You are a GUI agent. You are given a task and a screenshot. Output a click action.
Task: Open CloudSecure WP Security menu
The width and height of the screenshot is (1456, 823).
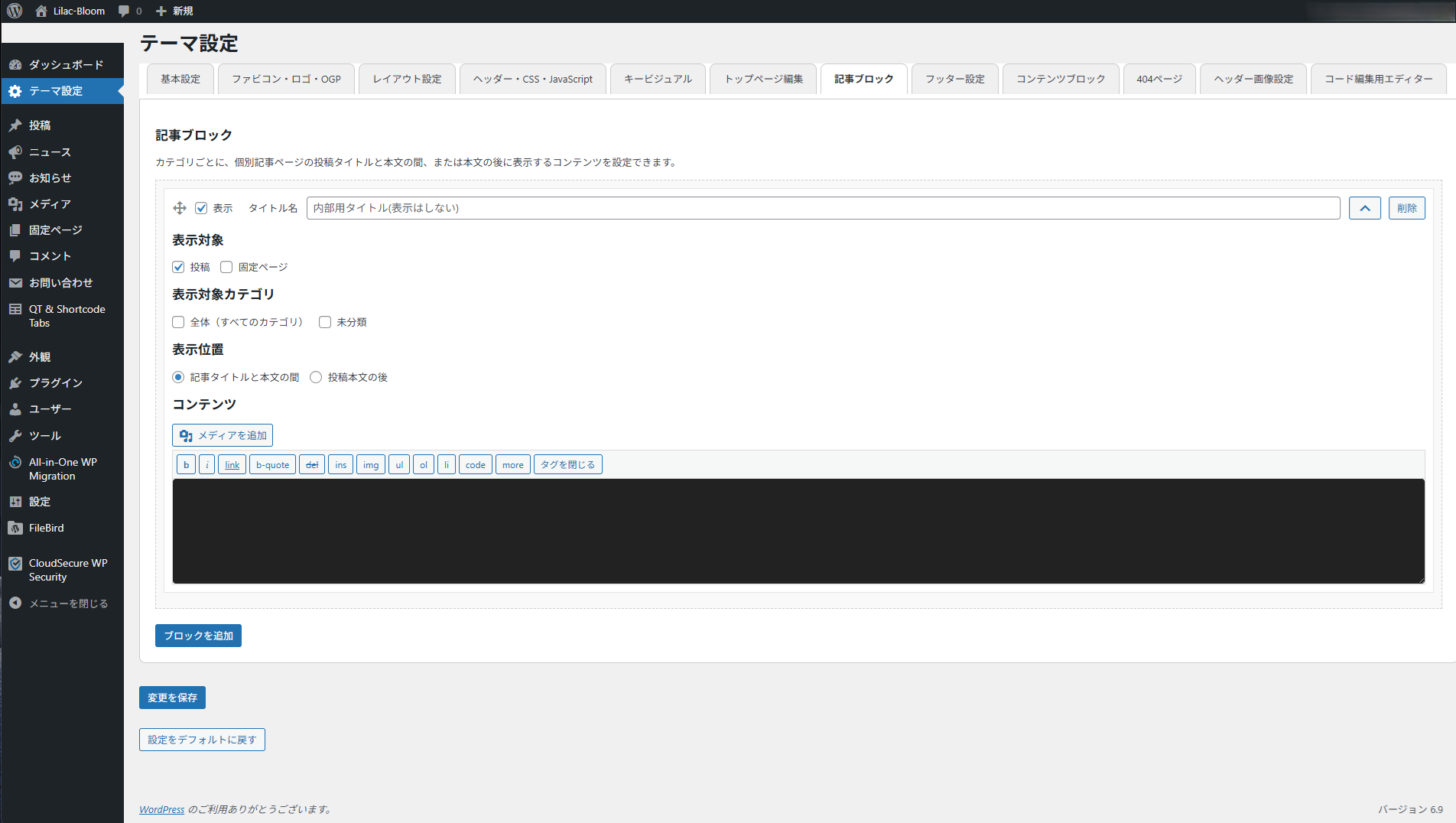point(67,570)
